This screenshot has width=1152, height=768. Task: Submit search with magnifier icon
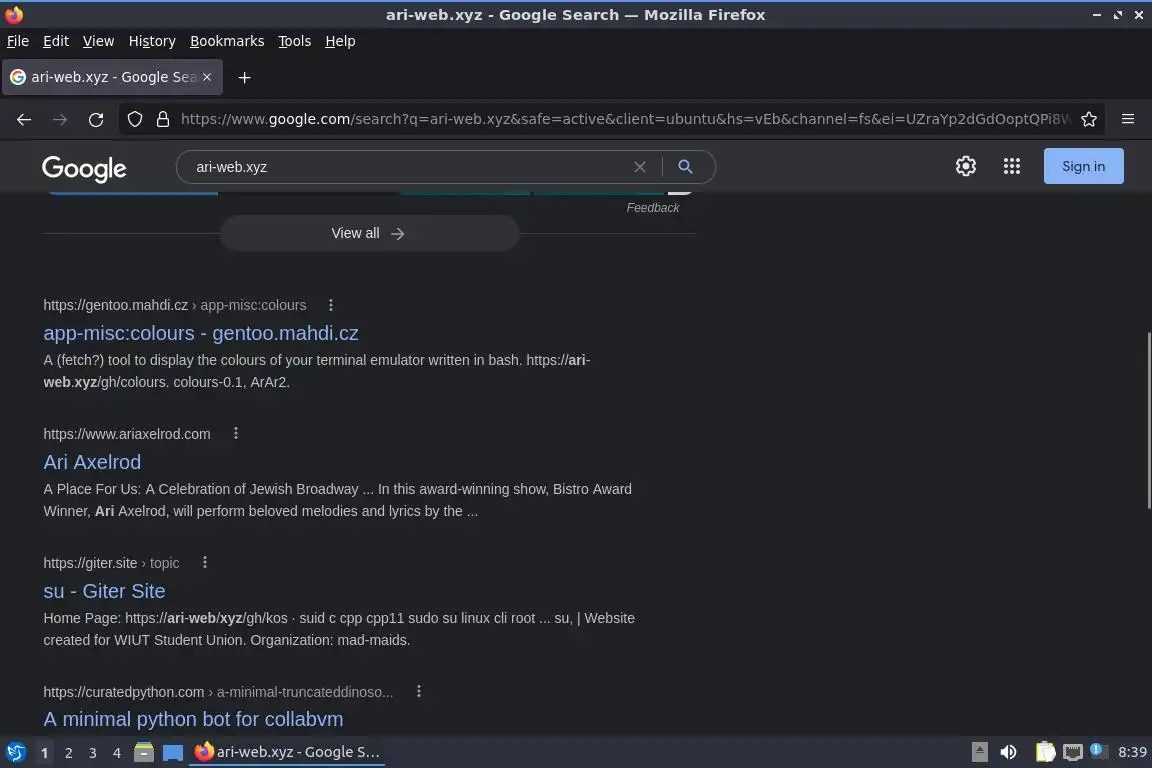685,167
